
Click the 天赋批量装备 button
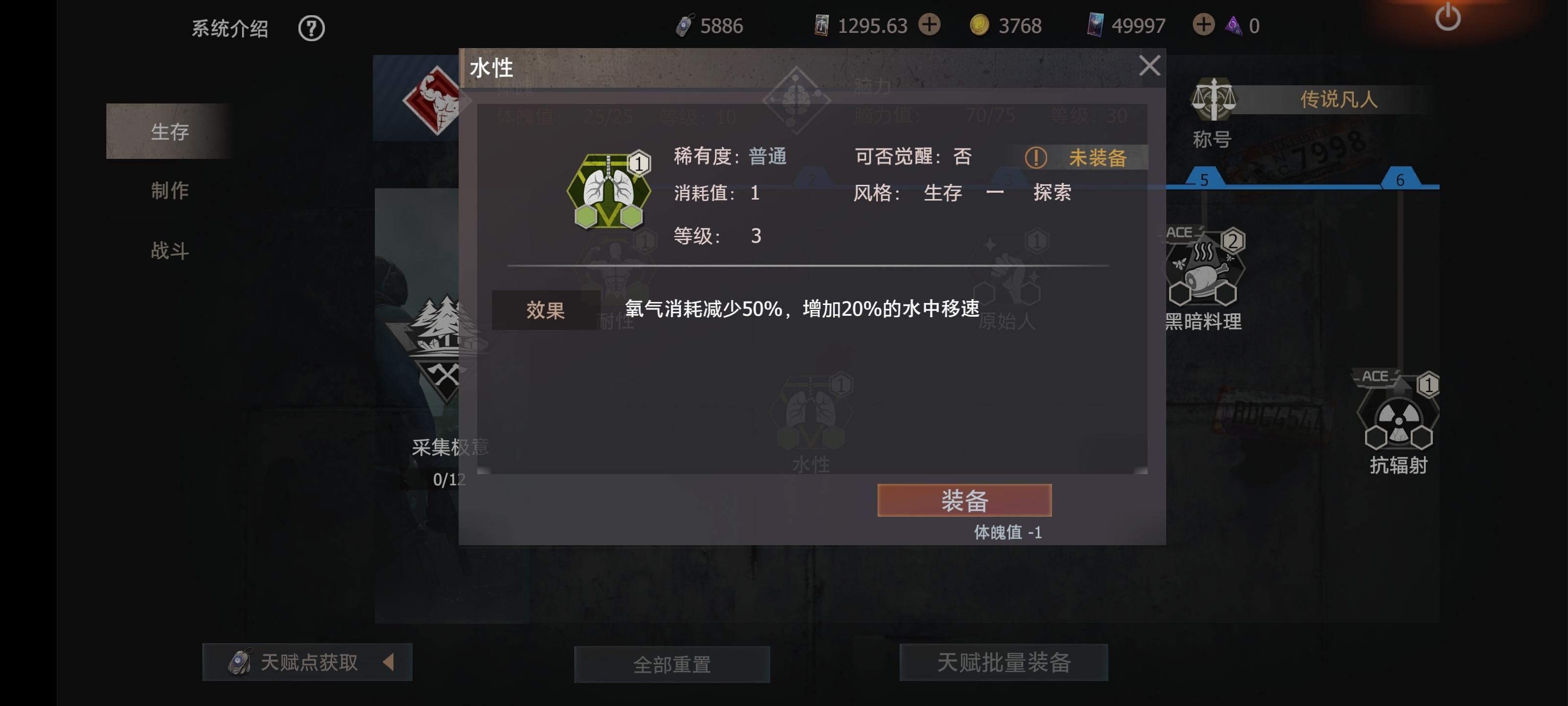coord(1003,662)
